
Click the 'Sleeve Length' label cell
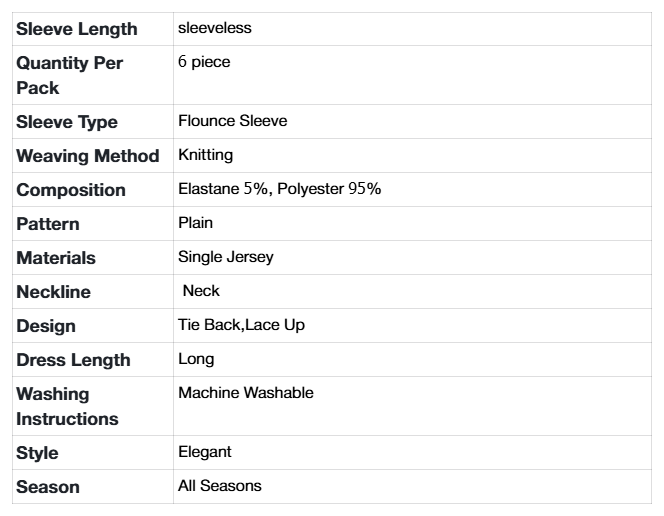[x=77, y=30]
